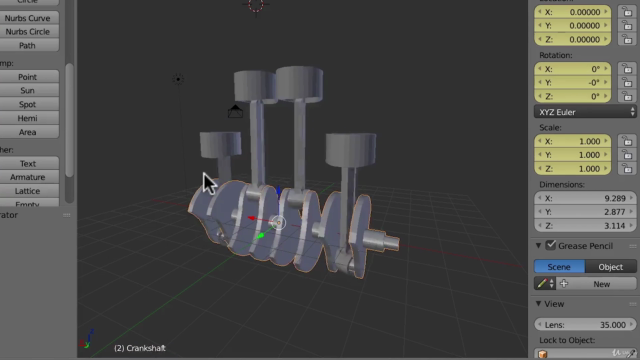Image resolution: width=640 pixels, height=360 pixels.
Task: Open the grease pencil data browser
Action: tap(544, 284)
